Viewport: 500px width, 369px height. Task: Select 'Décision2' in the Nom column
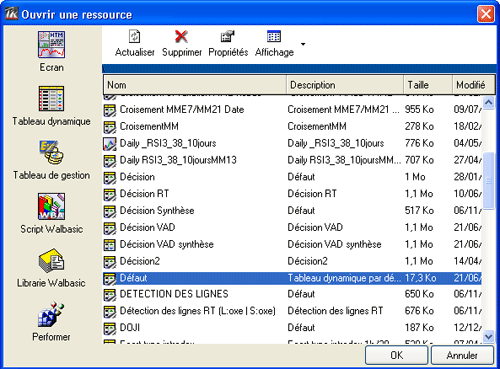tap(140, 261)
